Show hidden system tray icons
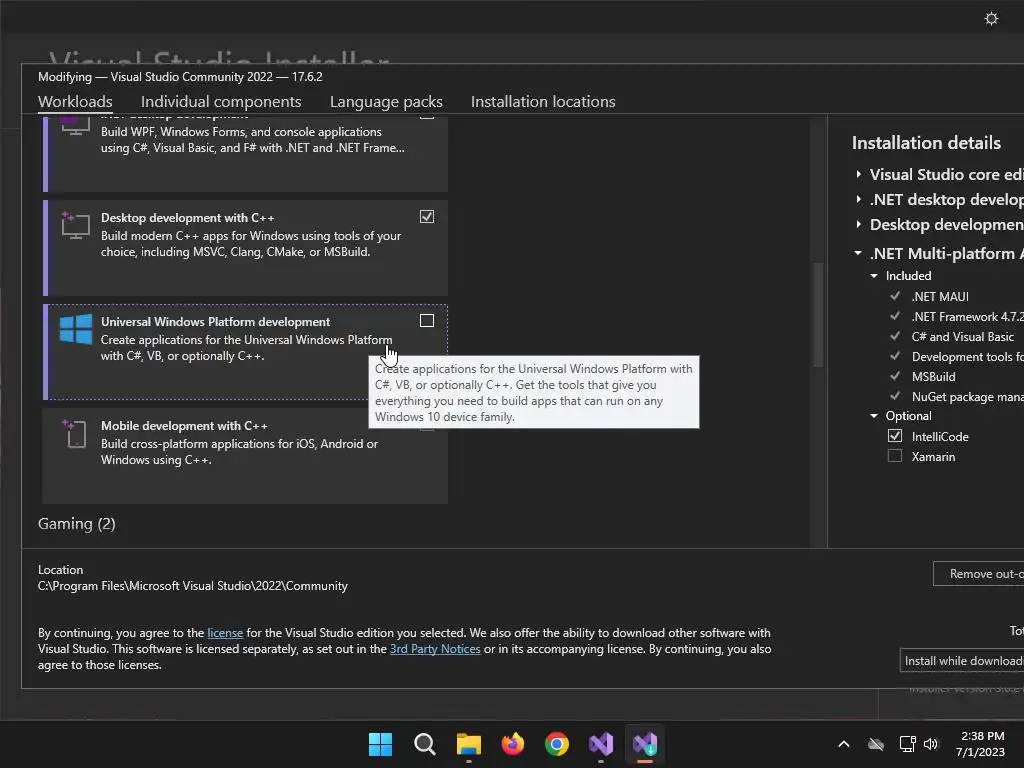The image size is (1024, 768). (x=844, y=744)
